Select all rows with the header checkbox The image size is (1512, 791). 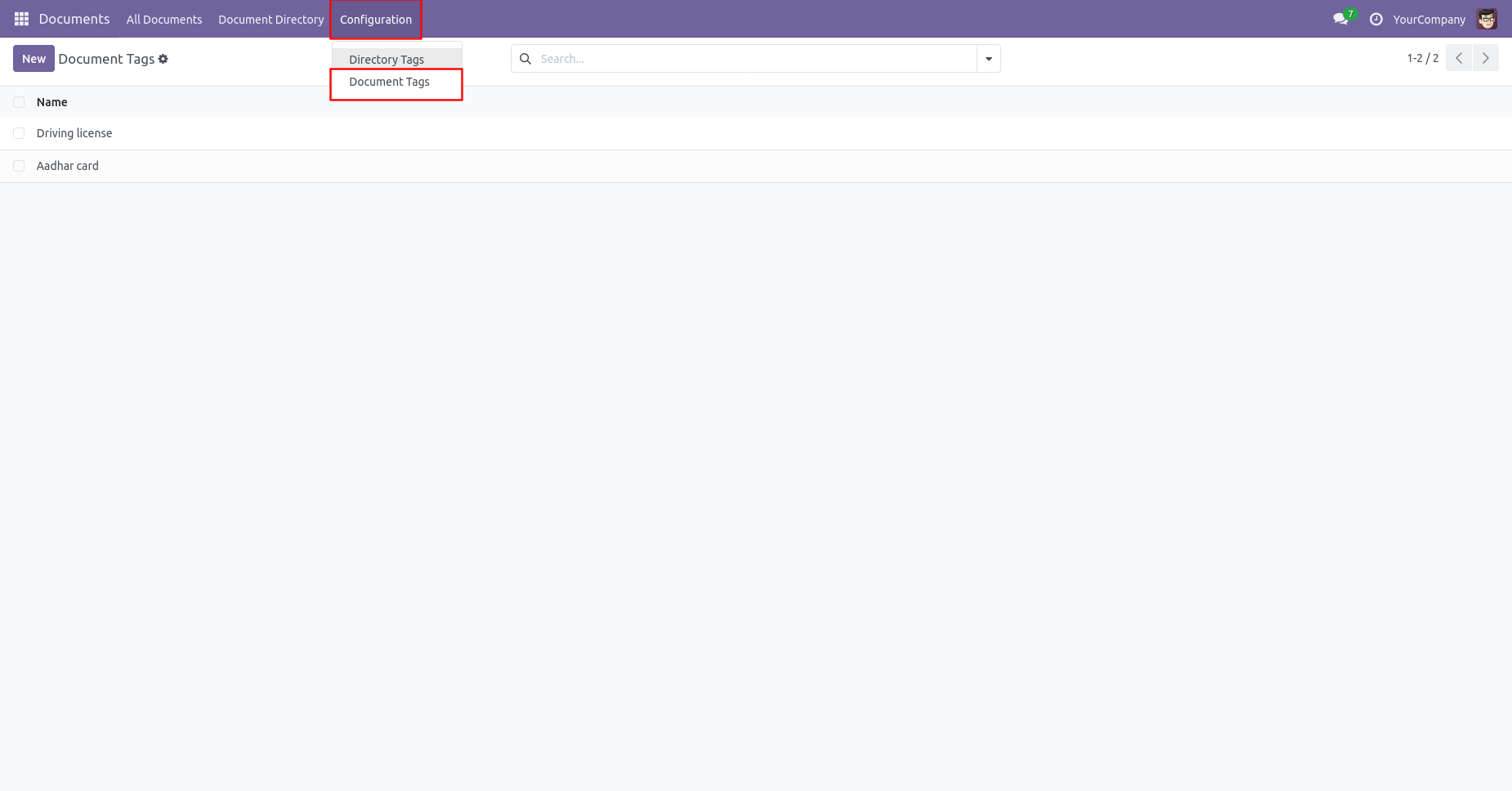19,102
